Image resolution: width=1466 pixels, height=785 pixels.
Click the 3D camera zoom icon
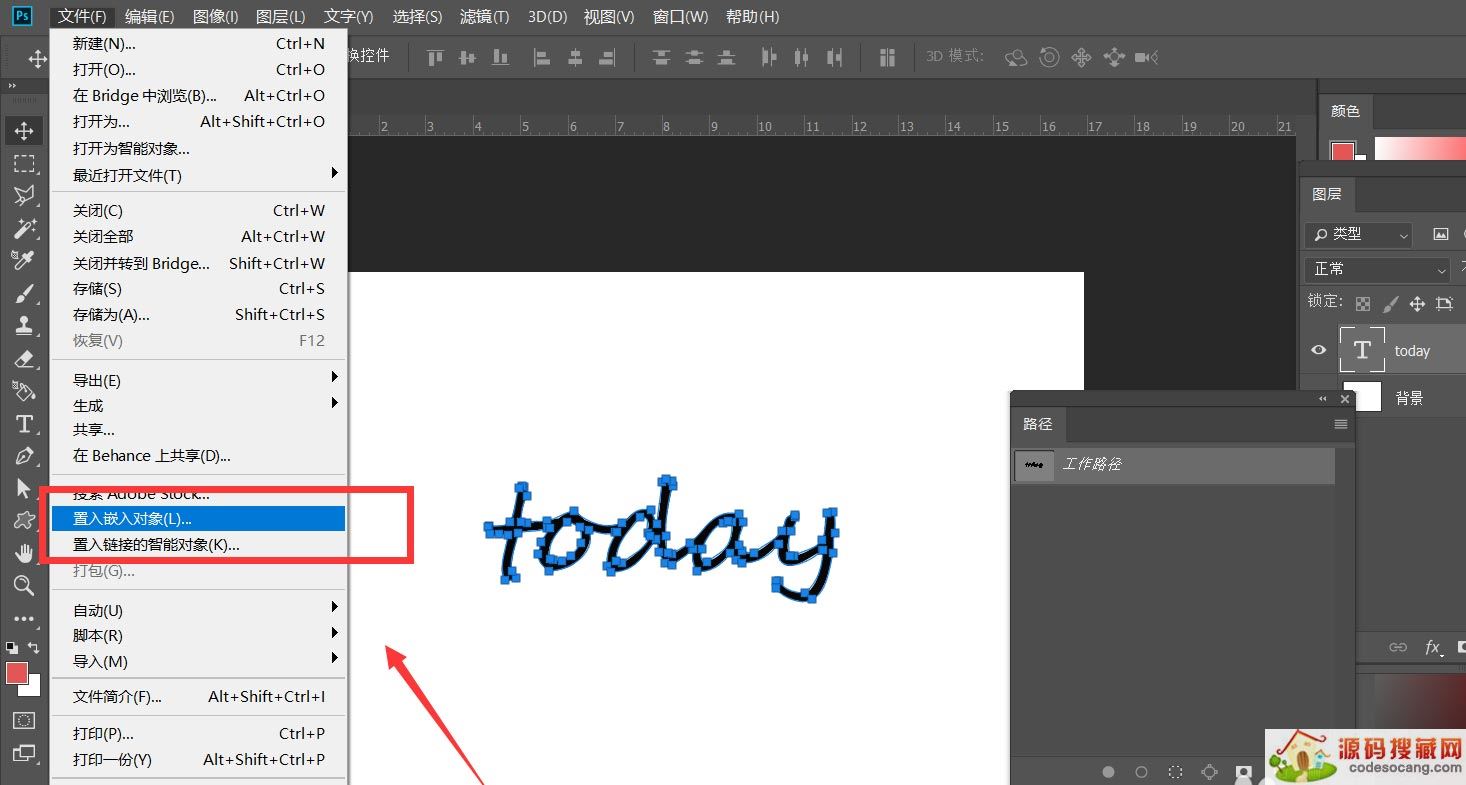[x=1147, y=58]
